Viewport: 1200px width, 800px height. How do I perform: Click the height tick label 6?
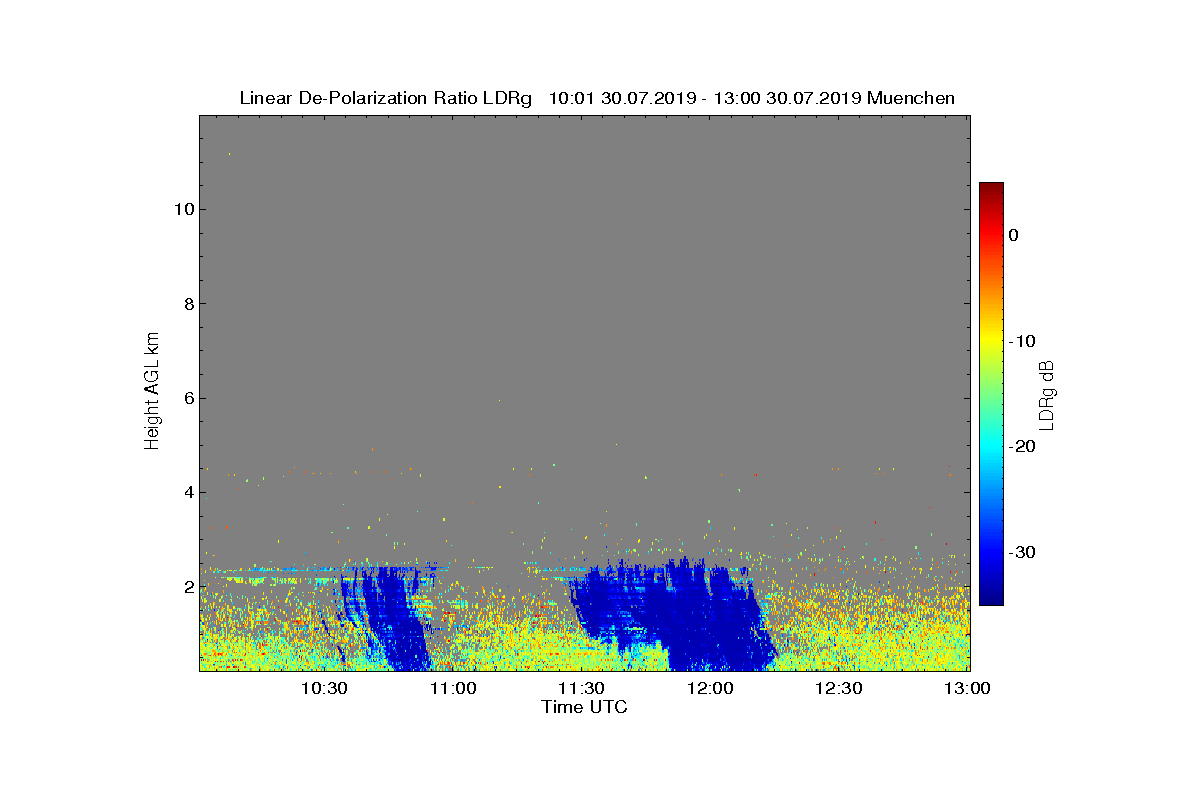188,398
